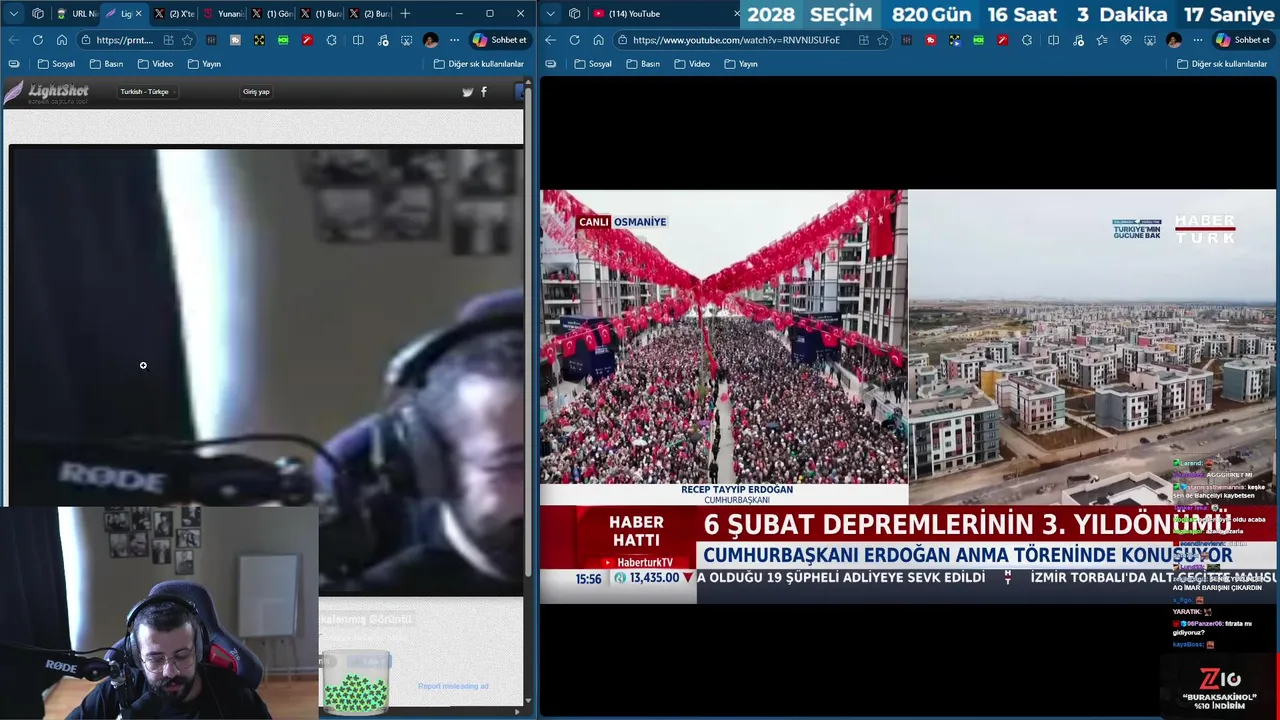Viewport: 1280px width, 720px height.
Task: Open LightShot Facebook icon
Action: [484, 92]
